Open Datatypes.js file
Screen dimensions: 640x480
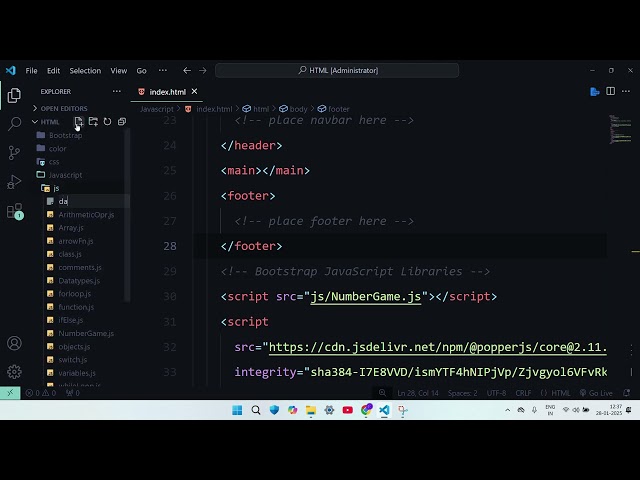pyautogui.click(x=79, y=280)
